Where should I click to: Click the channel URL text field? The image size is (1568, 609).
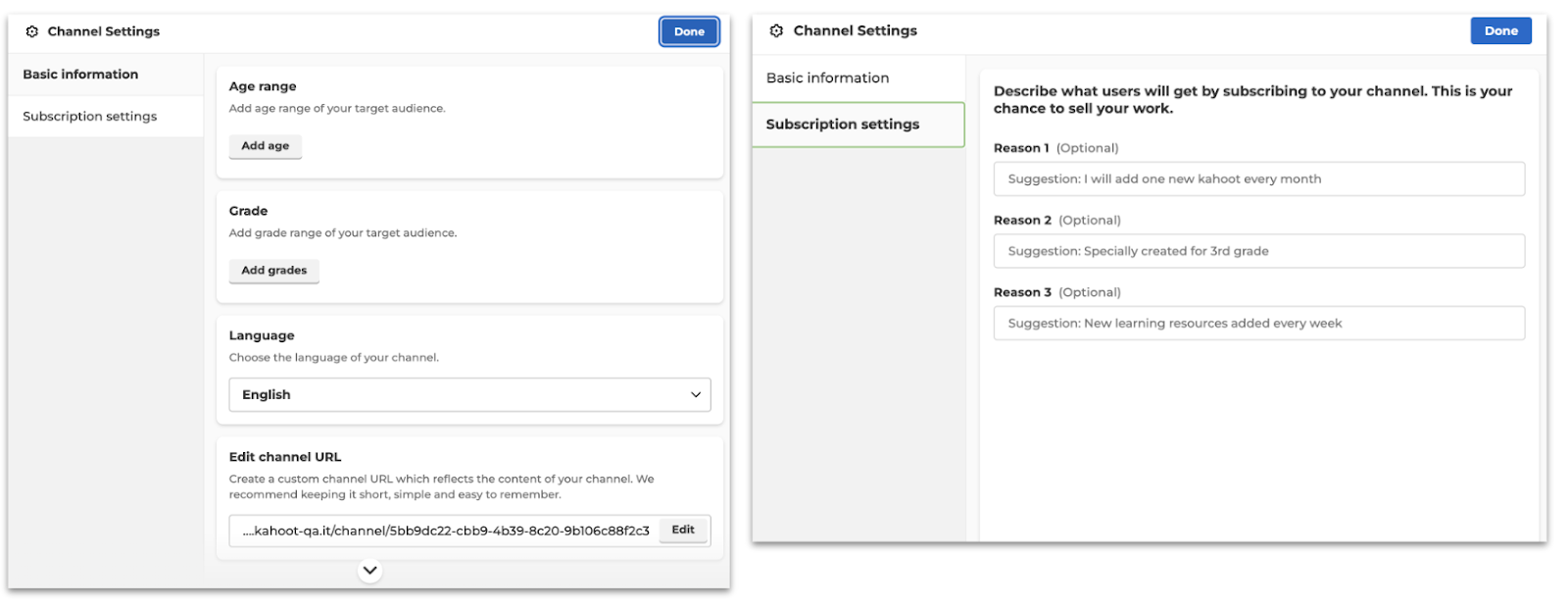pos(445,531)
